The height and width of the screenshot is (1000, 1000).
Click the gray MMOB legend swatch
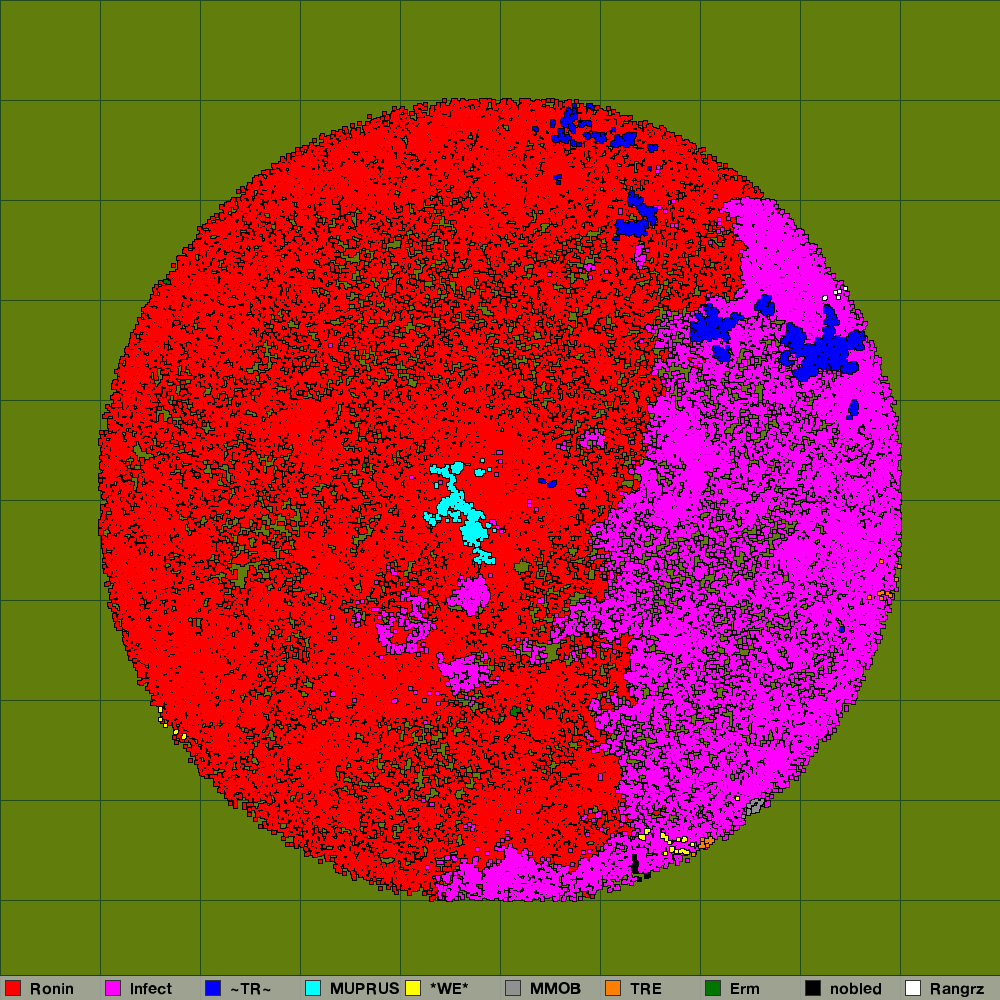click(513, 989)
